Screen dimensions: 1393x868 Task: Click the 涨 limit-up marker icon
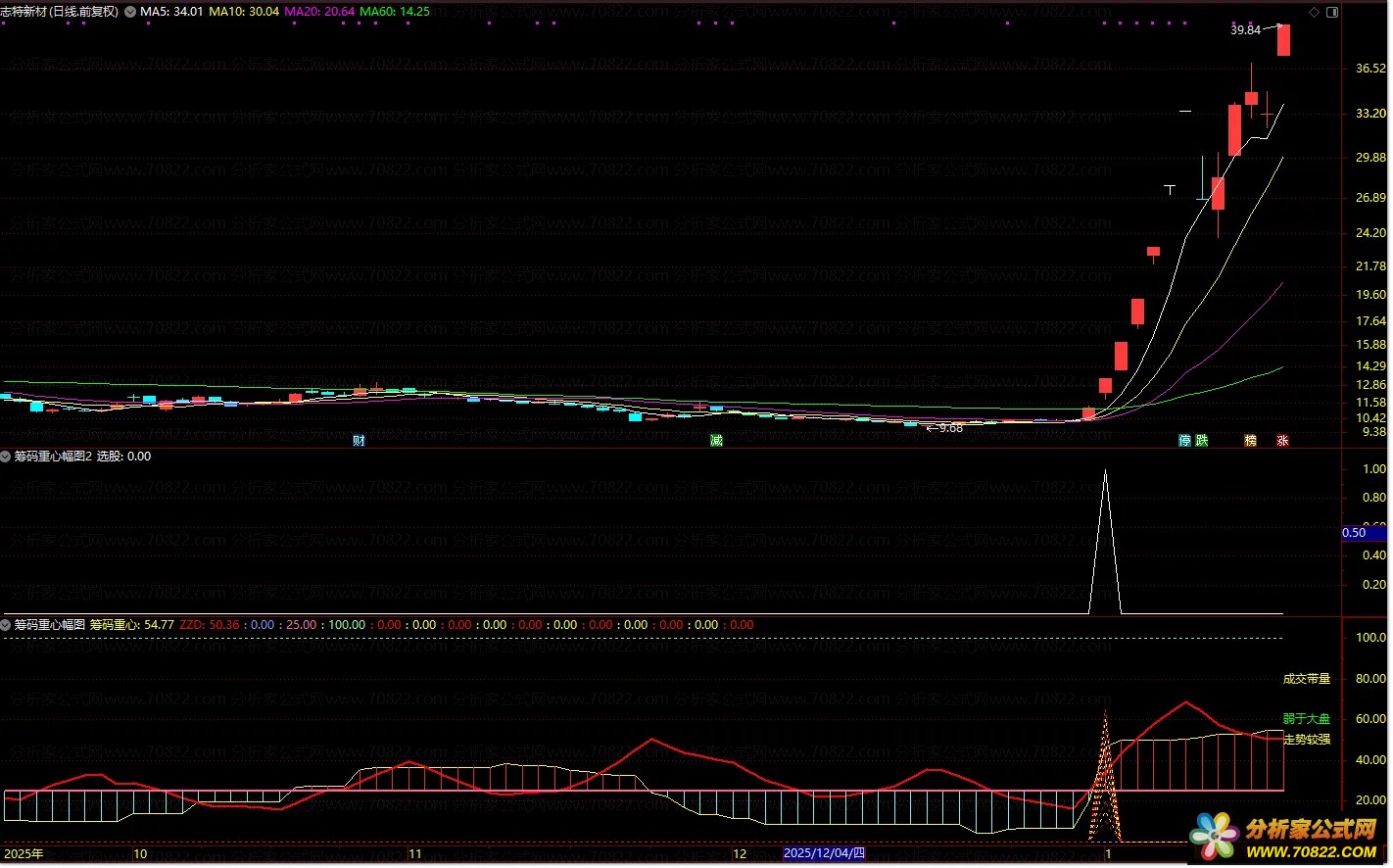1282,441
